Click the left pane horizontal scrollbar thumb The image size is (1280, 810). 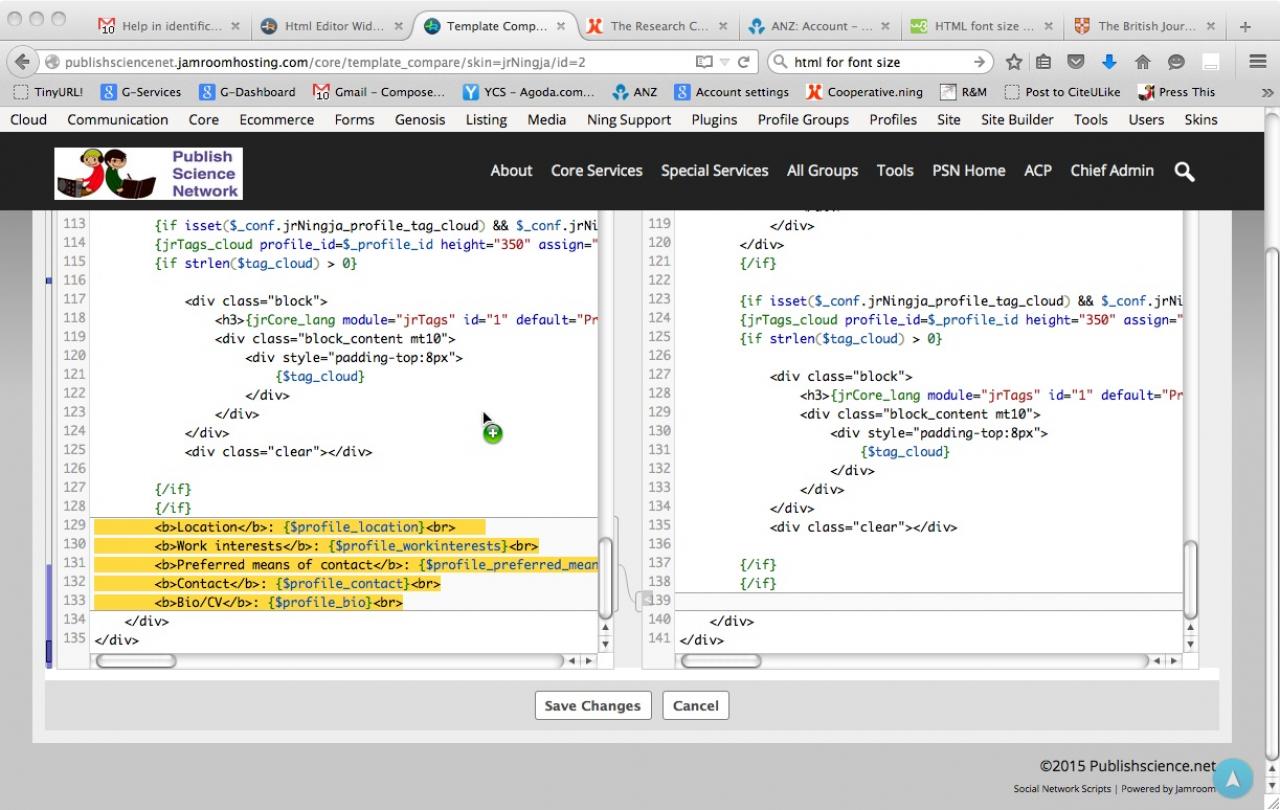click(x=136, y=661)
